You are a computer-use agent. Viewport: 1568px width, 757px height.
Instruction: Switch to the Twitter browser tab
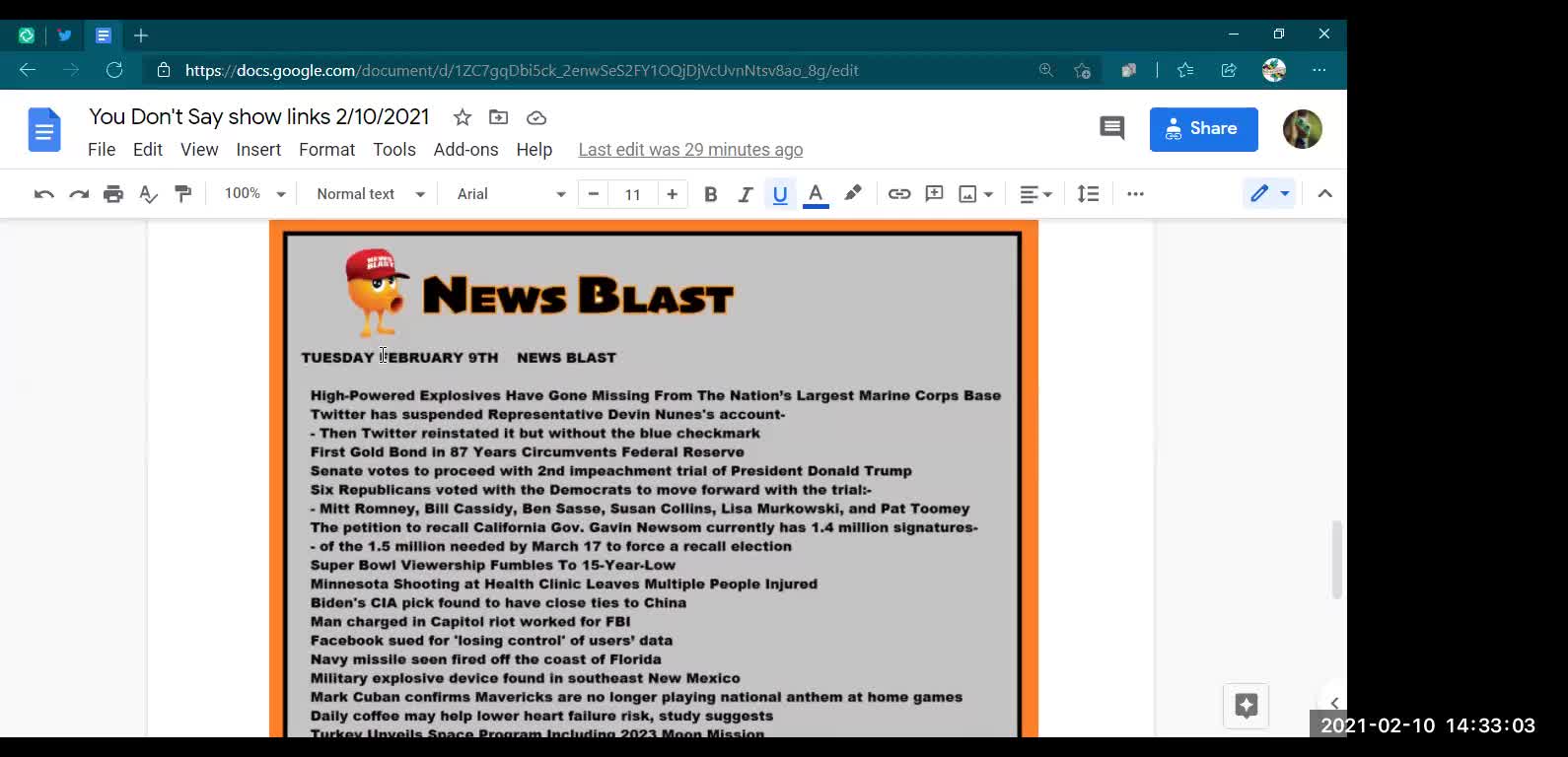pyautogui.click(x=65, y=35)
